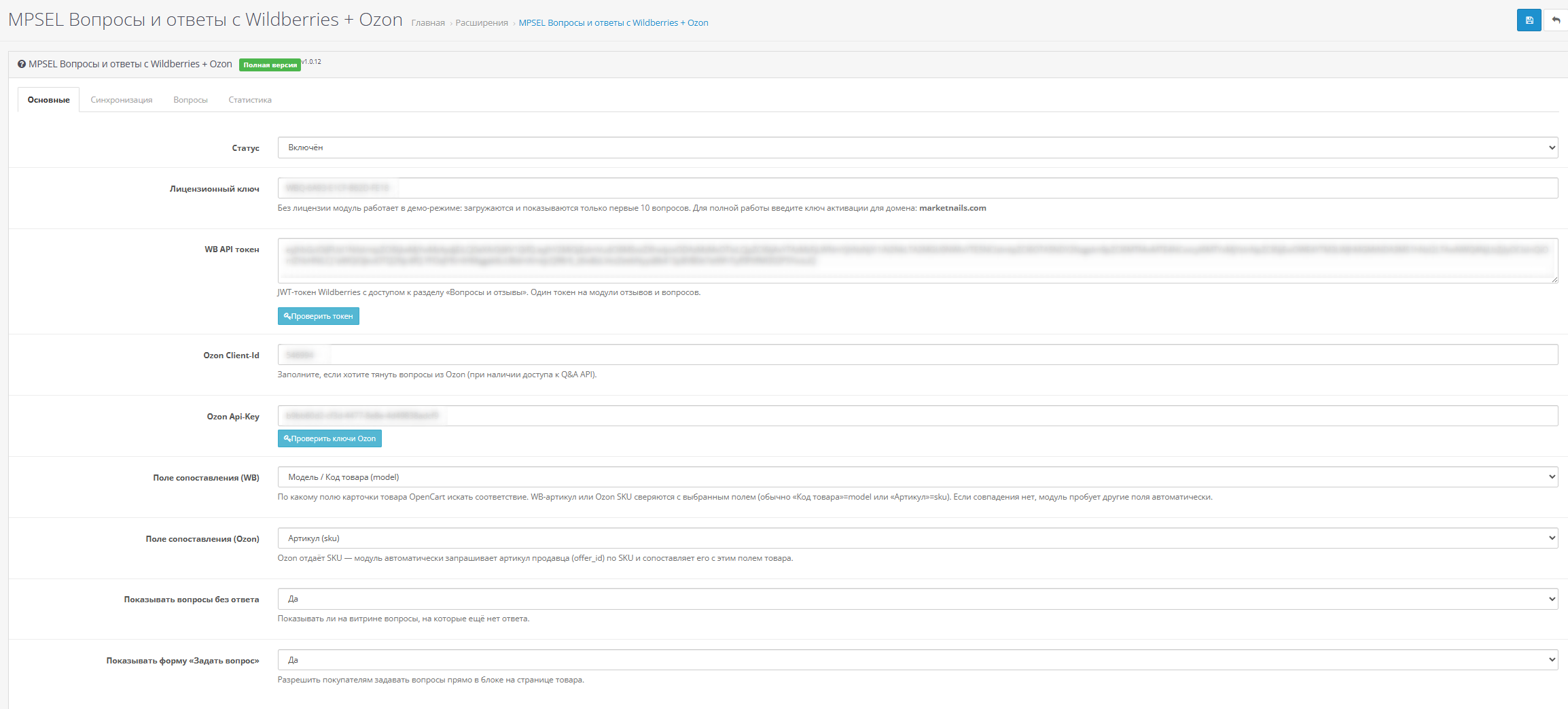The height and width of the screenshot is (709, 1568).
Task: Click the hint starting with Показывать ли на витрине
Action: coord(404,619)
